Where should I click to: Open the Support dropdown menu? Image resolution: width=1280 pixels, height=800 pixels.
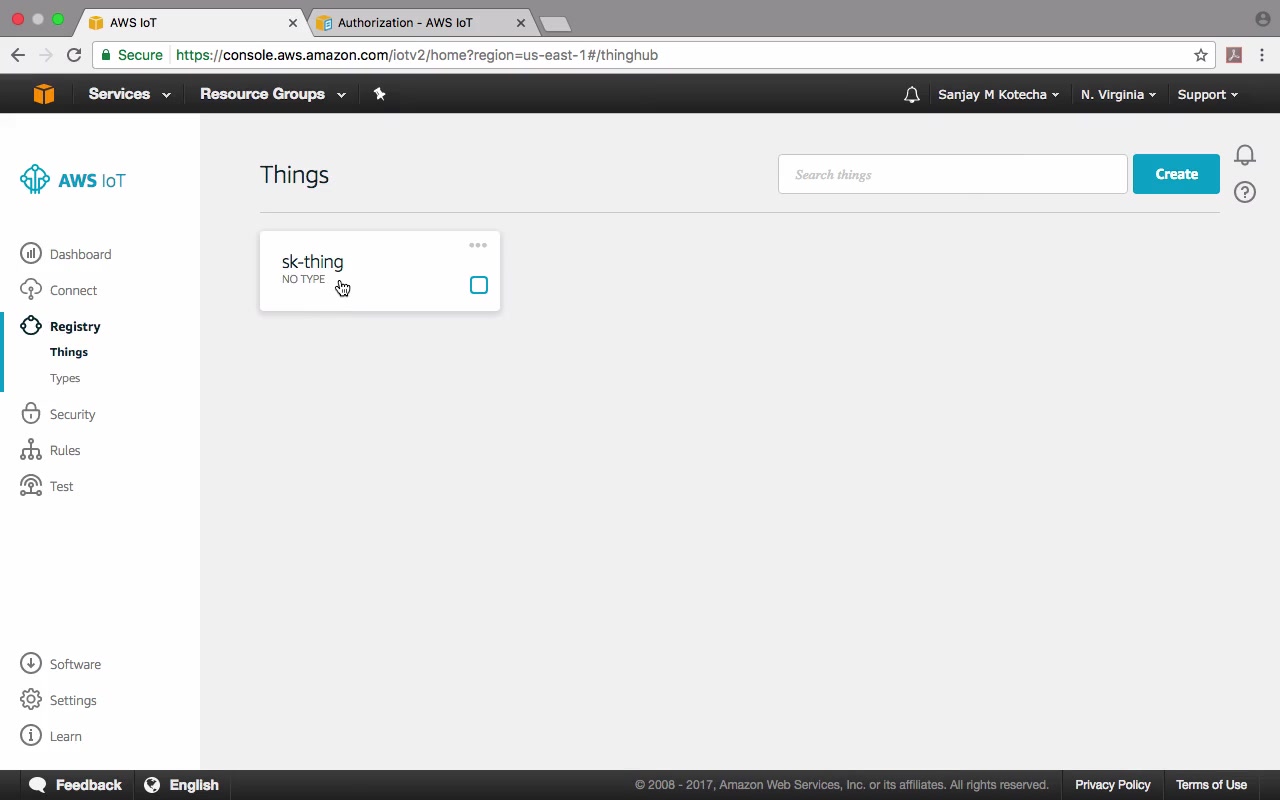pos(1207,95)
